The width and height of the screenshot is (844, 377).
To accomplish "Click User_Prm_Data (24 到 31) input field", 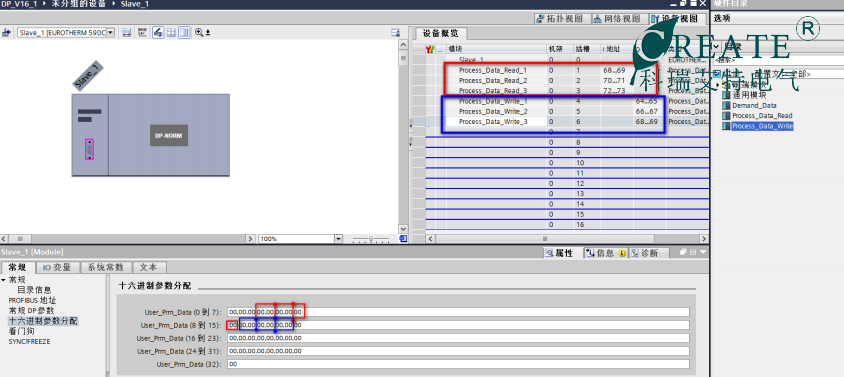I will (x=458, y=351).
